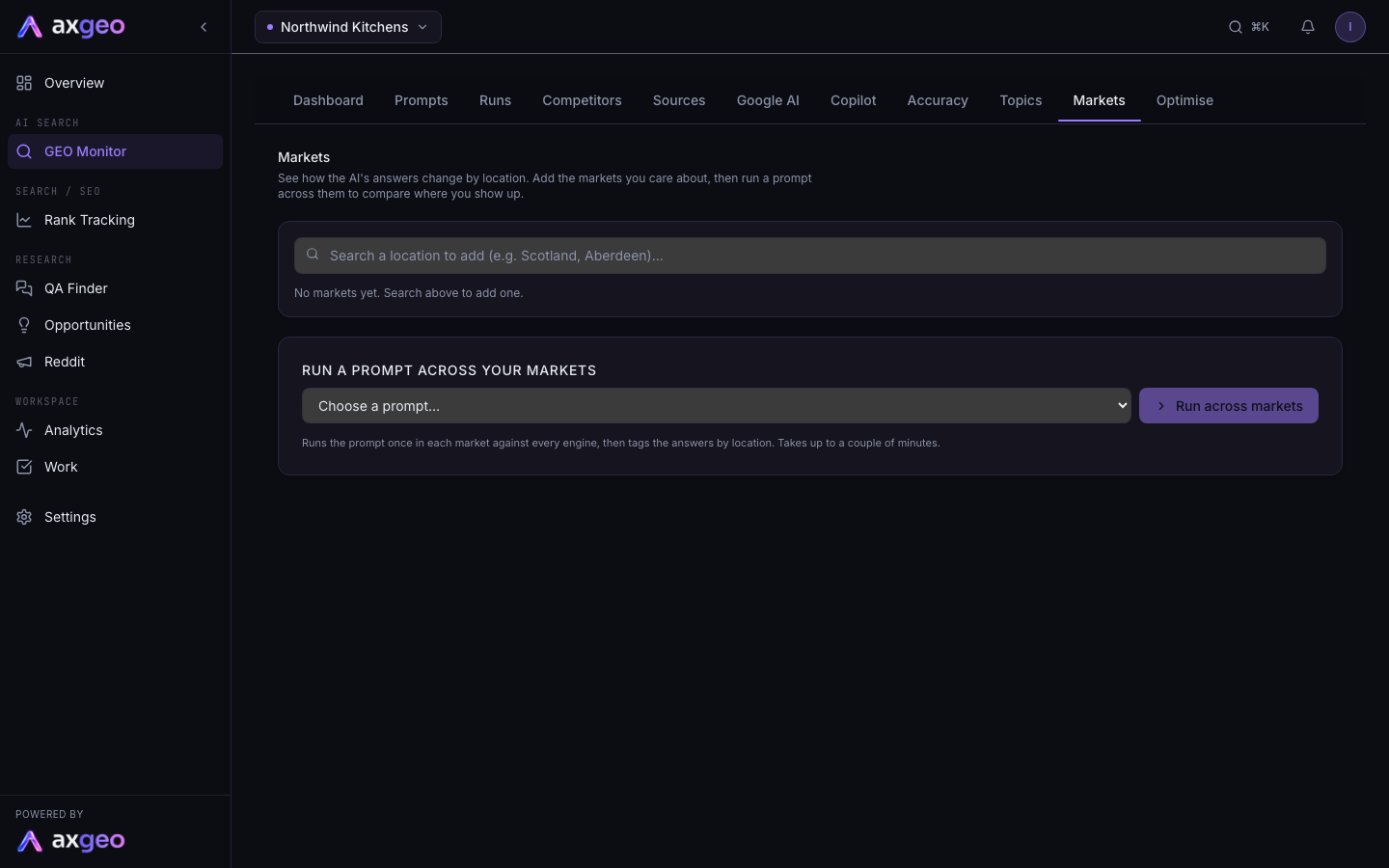Switch to the Optimise tab
The width and height of the screenshot is (1389, 868).
pyautogui.click(x=1185, y=100)
